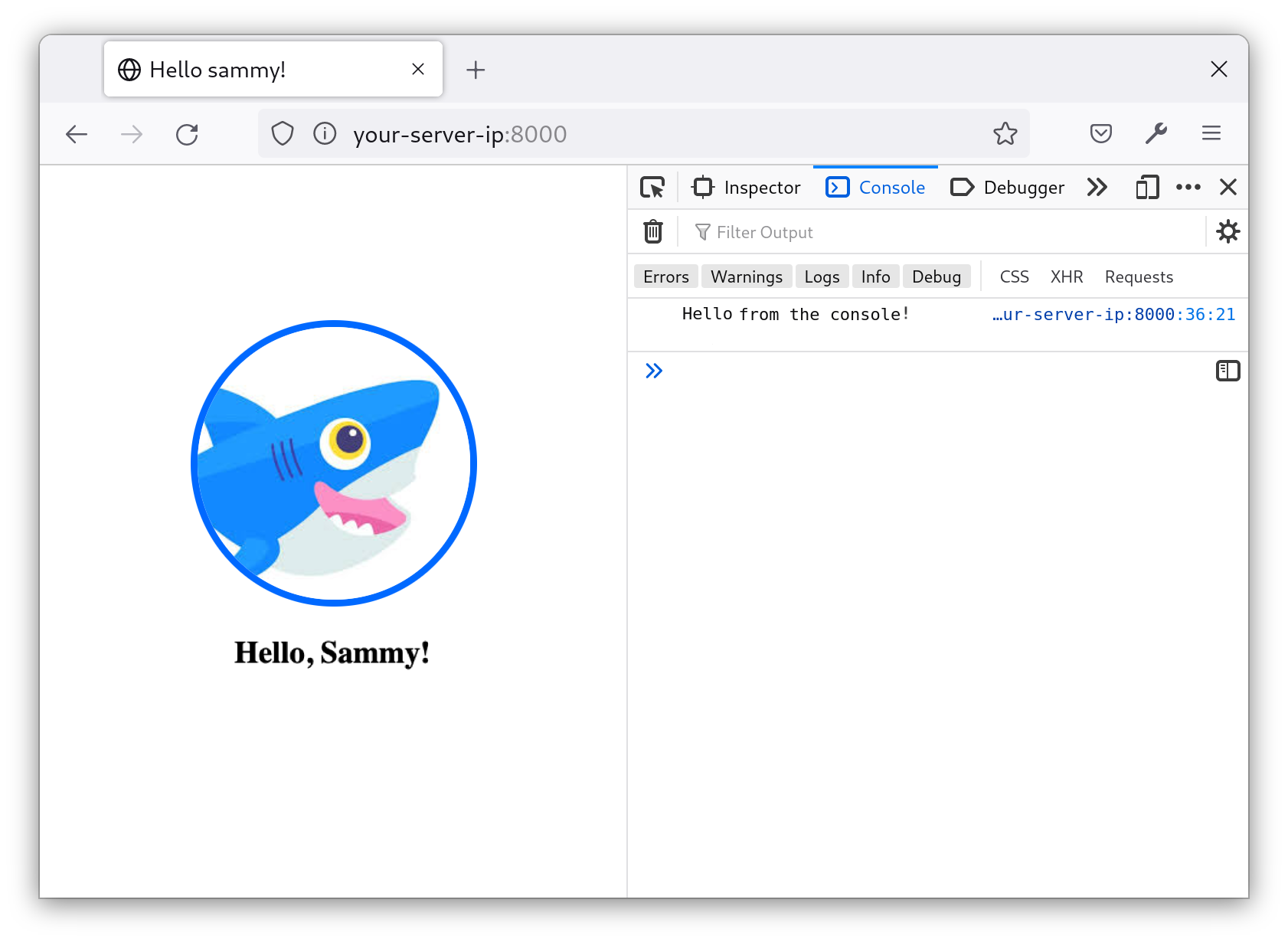Focus the Filter Output field
The height and width of the screenshot is (942, 1288).
click(x=942, y=232)
